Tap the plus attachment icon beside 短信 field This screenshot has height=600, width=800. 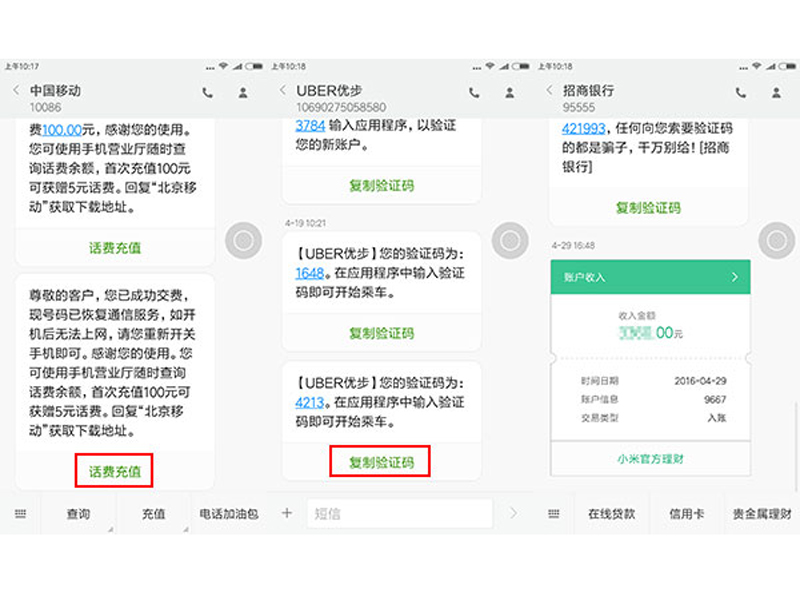287,513
